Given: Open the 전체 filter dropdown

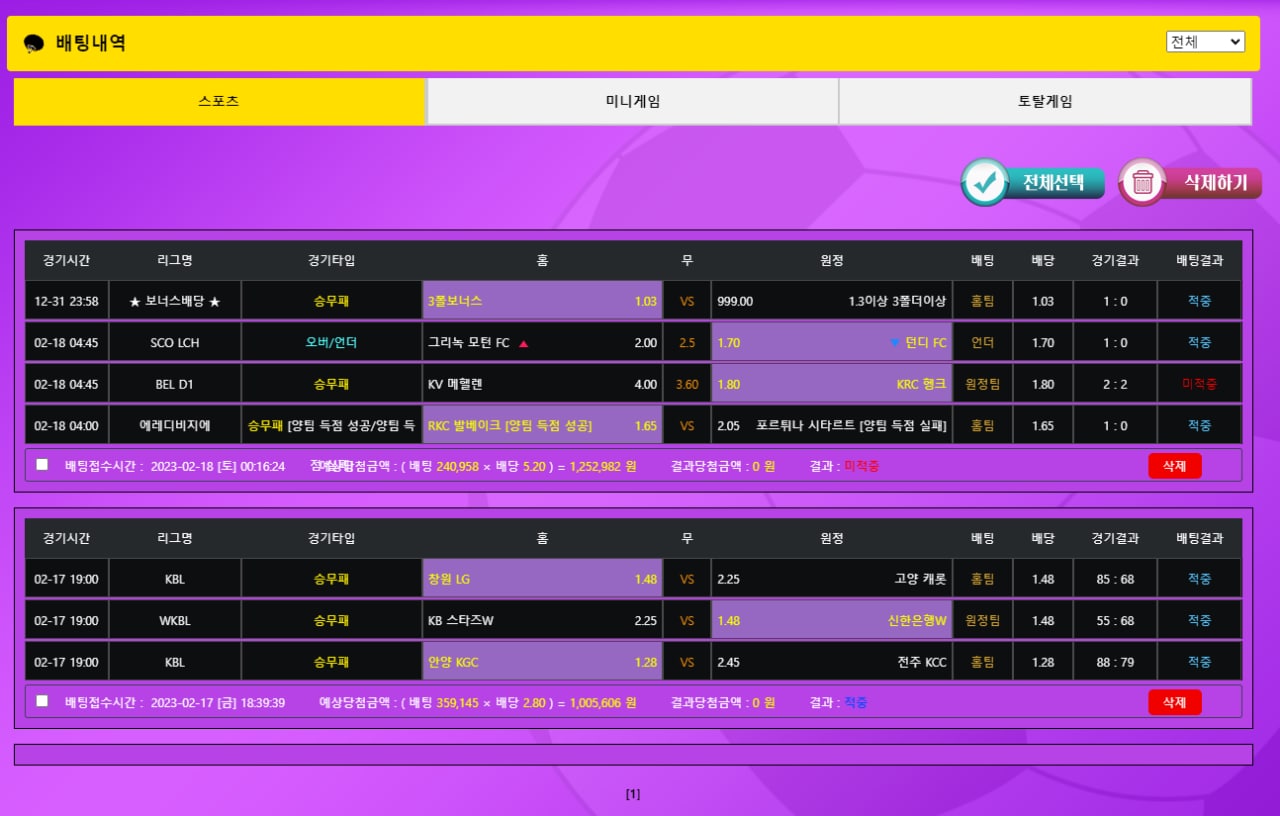Looking at the screenshot, I should pyautogui.click(x=1205, y=42).
